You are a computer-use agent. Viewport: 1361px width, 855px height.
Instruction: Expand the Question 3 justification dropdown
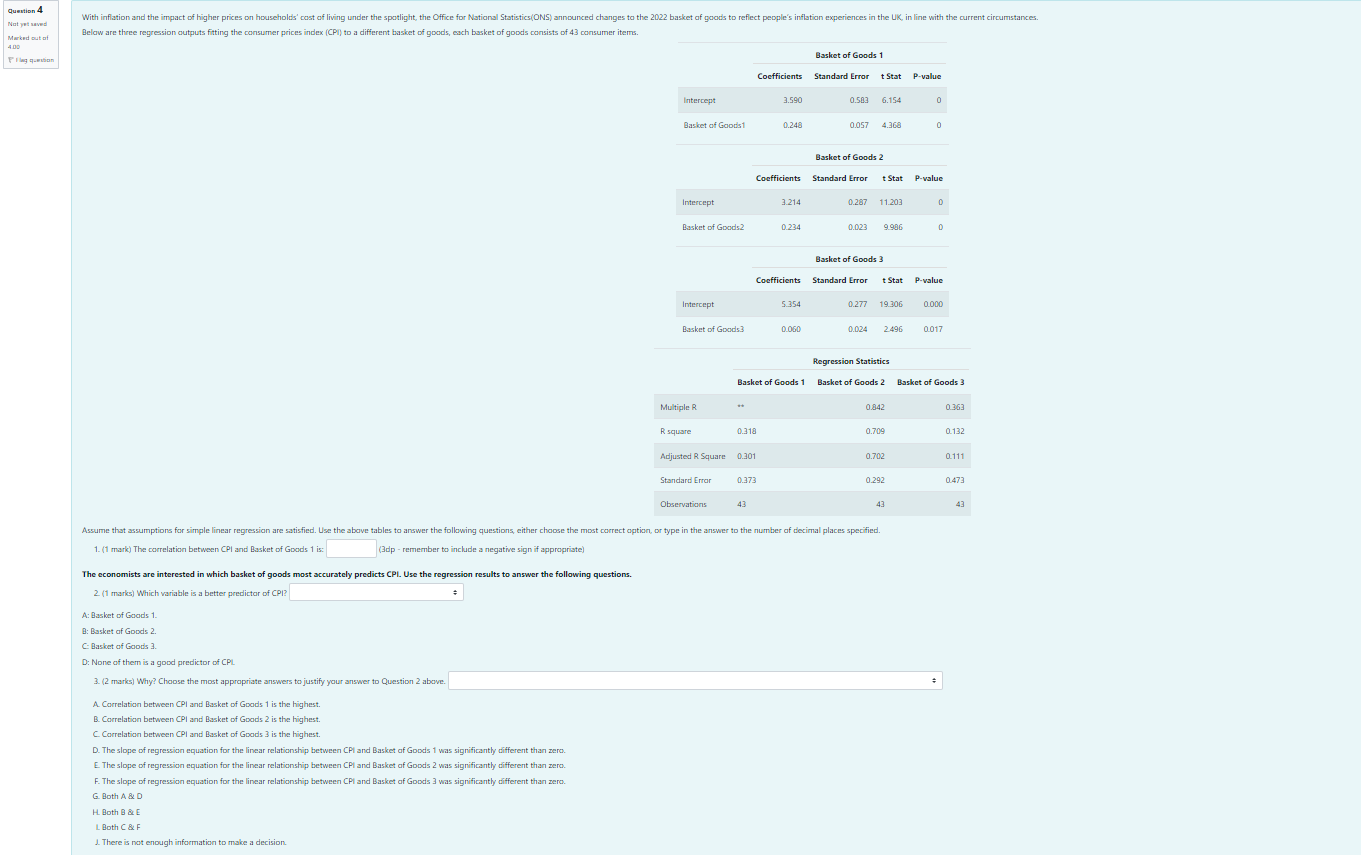[695, 681]
